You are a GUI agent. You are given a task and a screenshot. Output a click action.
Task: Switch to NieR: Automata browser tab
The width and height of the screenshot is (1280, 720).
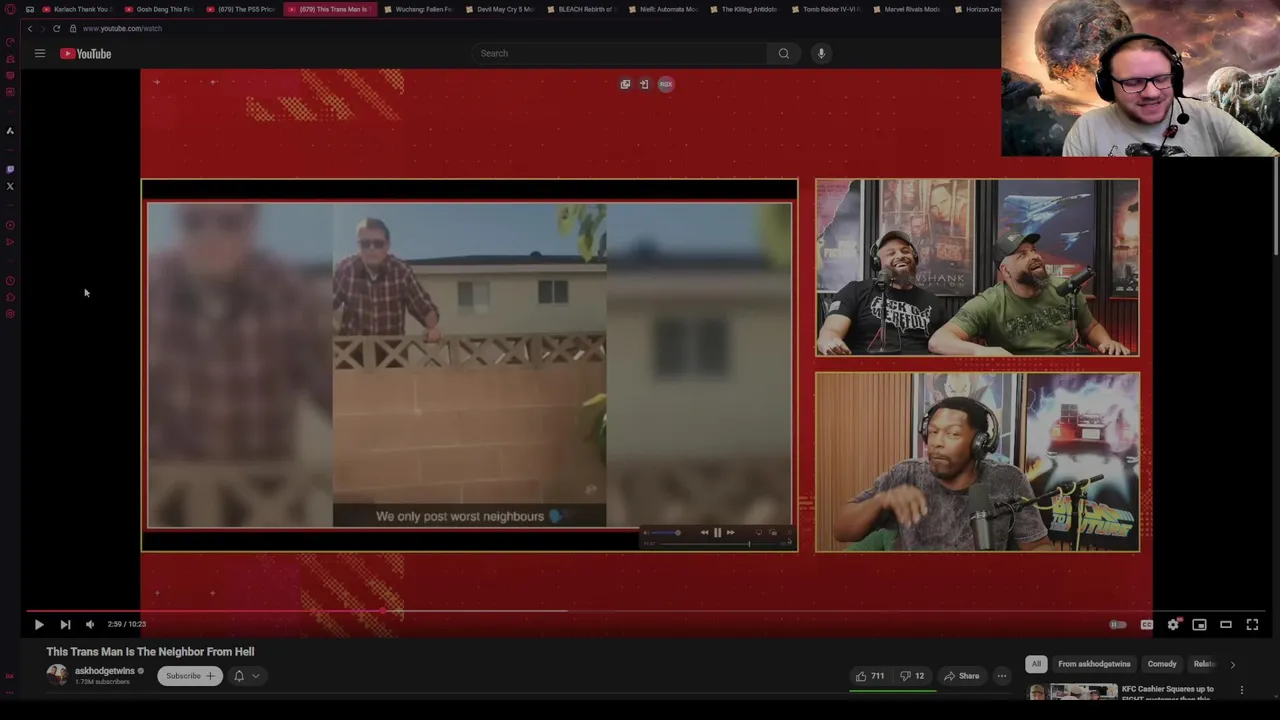click(662, 9)
